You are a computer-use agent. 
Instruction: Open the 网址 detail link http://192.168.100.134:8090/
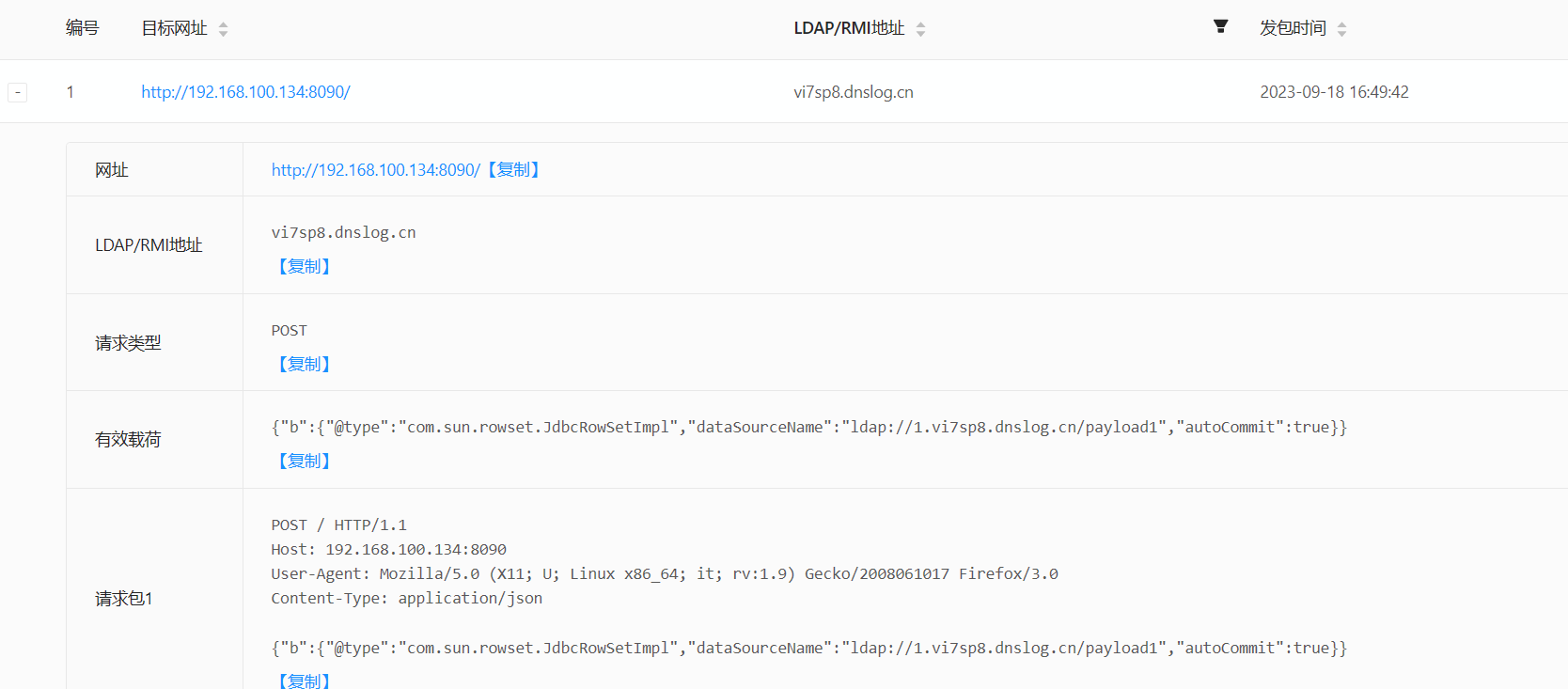375,170
